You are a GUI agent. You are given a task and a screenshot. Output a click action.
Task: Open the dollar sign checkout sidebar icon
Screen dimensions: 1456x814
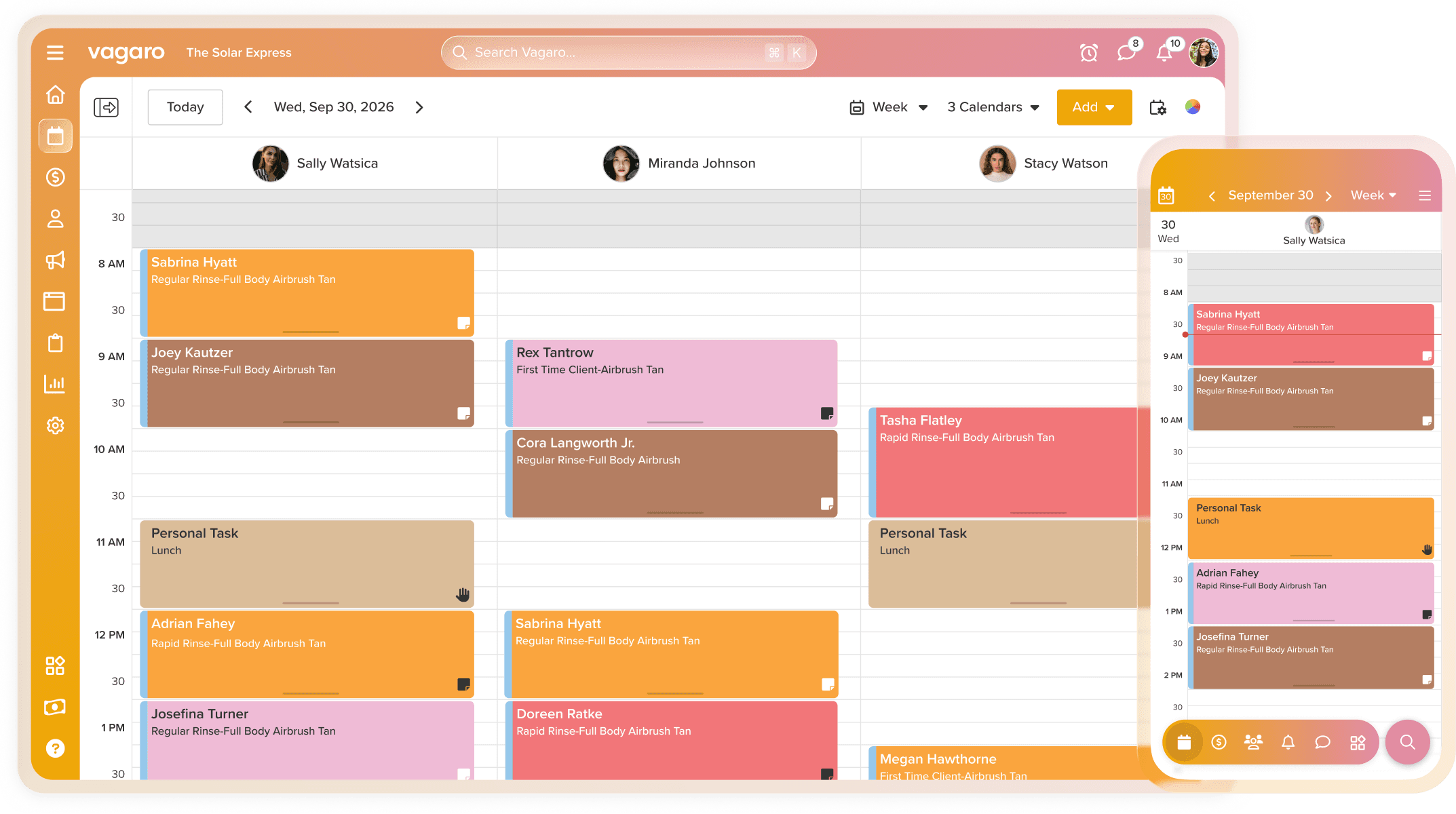55,178
